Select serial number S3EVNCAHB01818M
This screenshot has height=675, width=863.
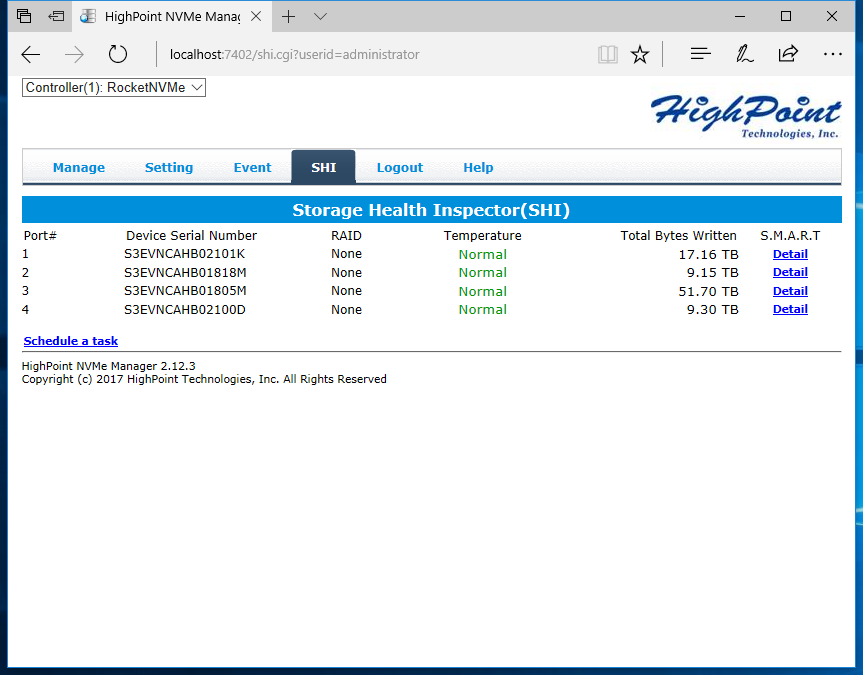point(185,273)
